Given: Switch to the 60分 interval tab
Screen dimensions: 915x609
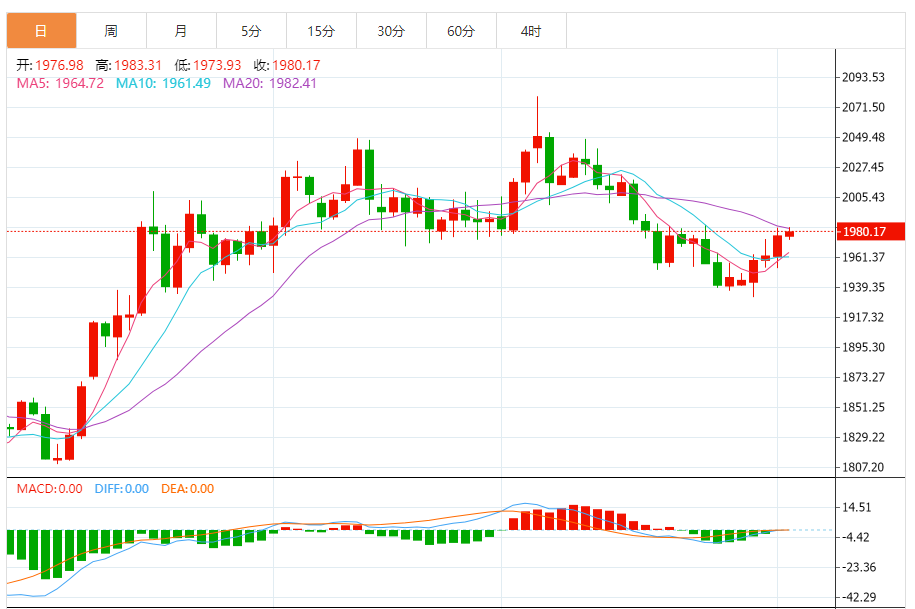Looking at the screenshot, I should [x=462, y=31].
